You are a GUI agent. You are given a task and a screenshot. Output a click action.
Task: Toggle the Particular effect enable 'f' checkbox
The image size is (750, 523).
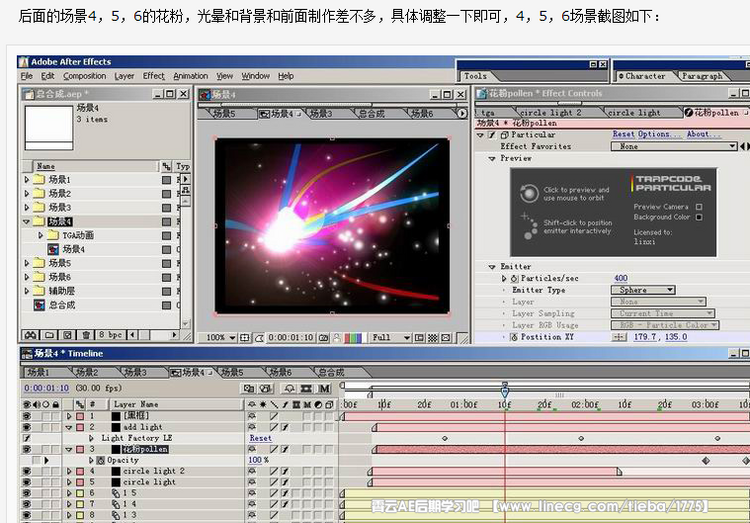click(x=492, y=135)
